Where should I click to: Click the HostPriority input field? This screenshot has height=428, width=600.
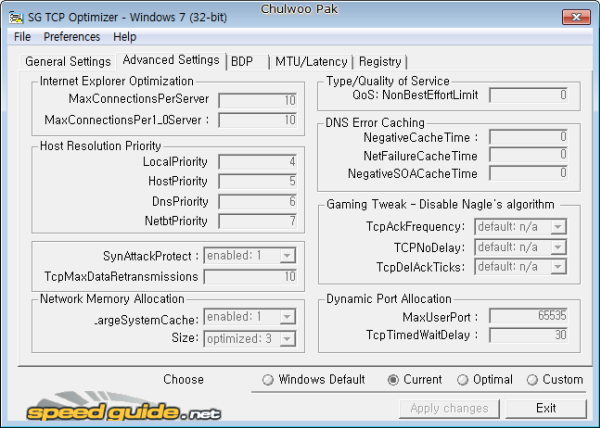[258, 181]
